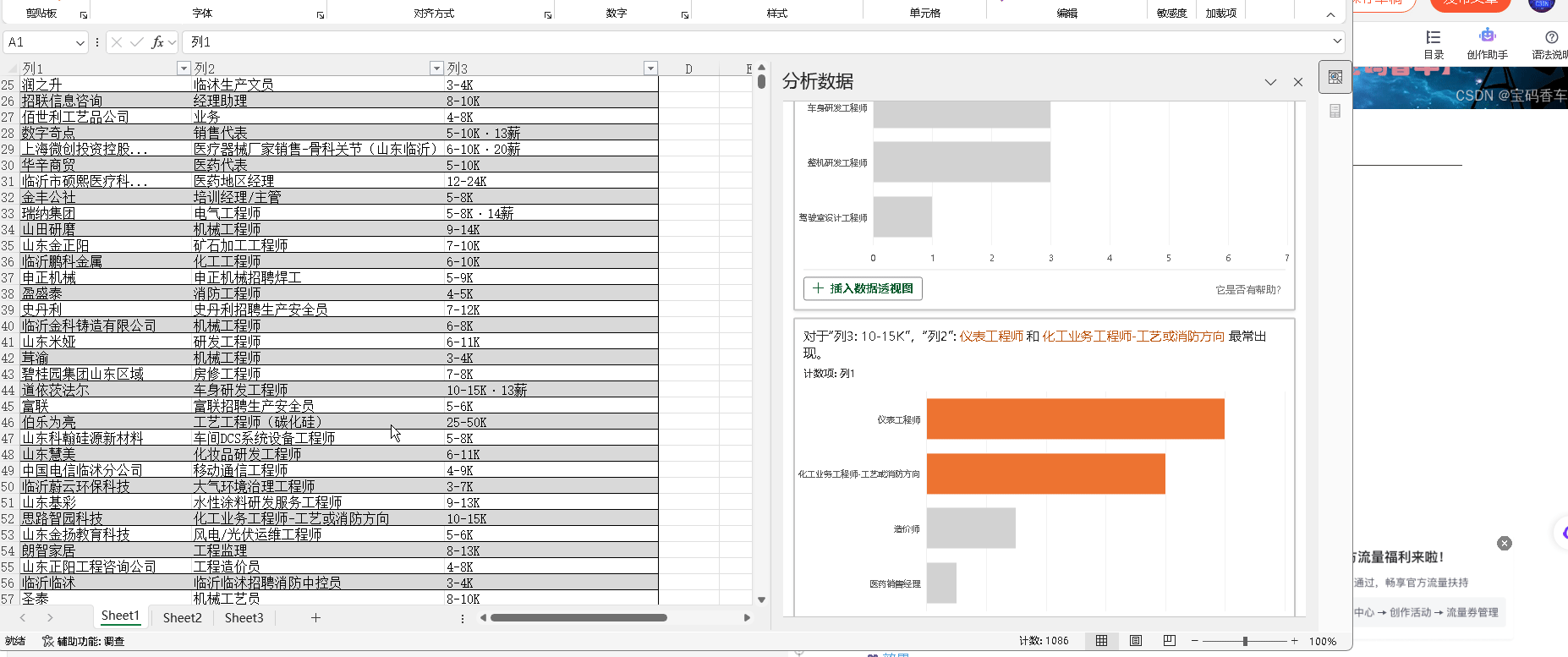Click the horizontal scrollbar right arrow
This screenshot has height=657, width=1568.
747,618
